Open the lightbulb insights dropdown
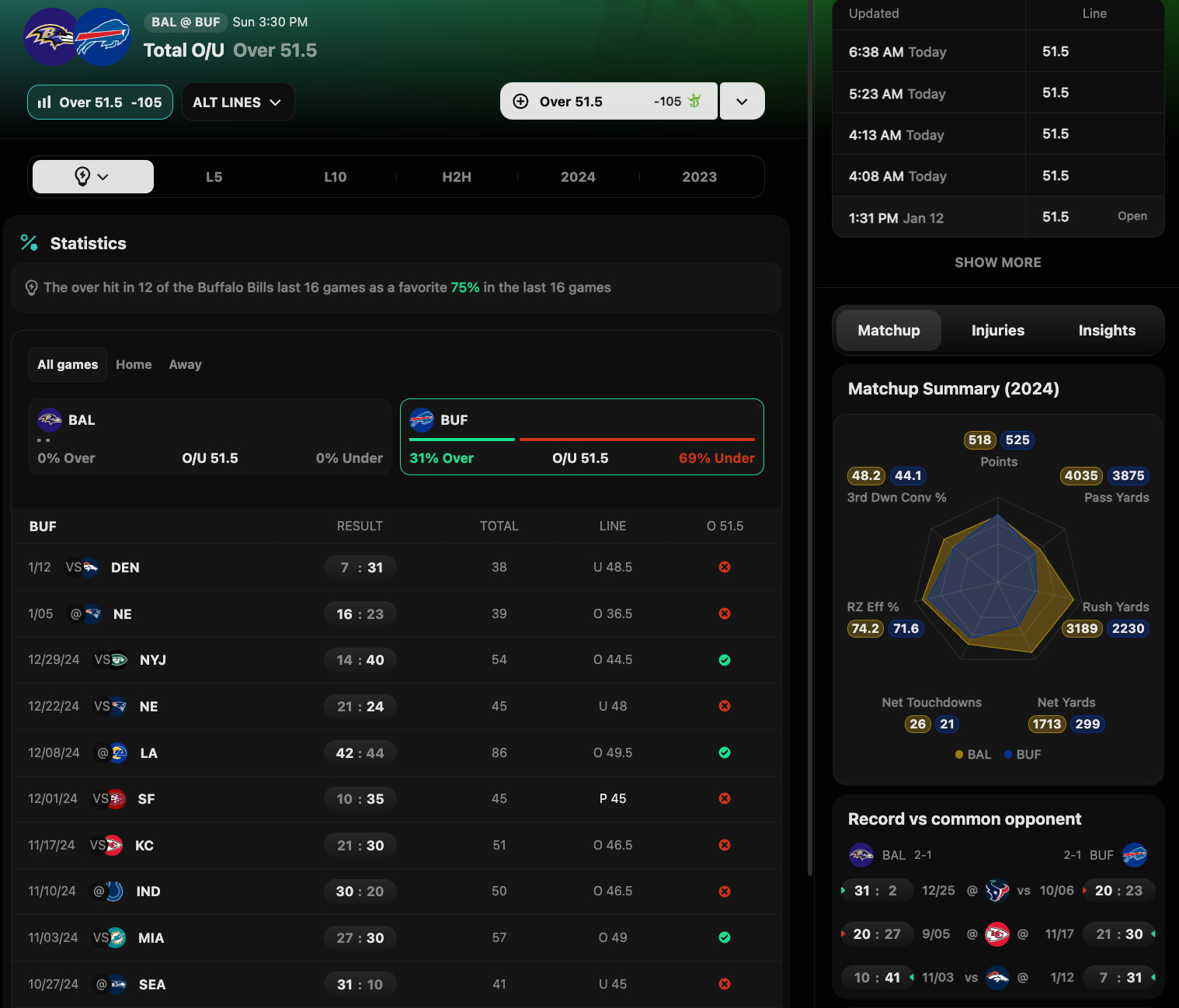Viewport: 1179px width, 1008px height. (93, 176)
